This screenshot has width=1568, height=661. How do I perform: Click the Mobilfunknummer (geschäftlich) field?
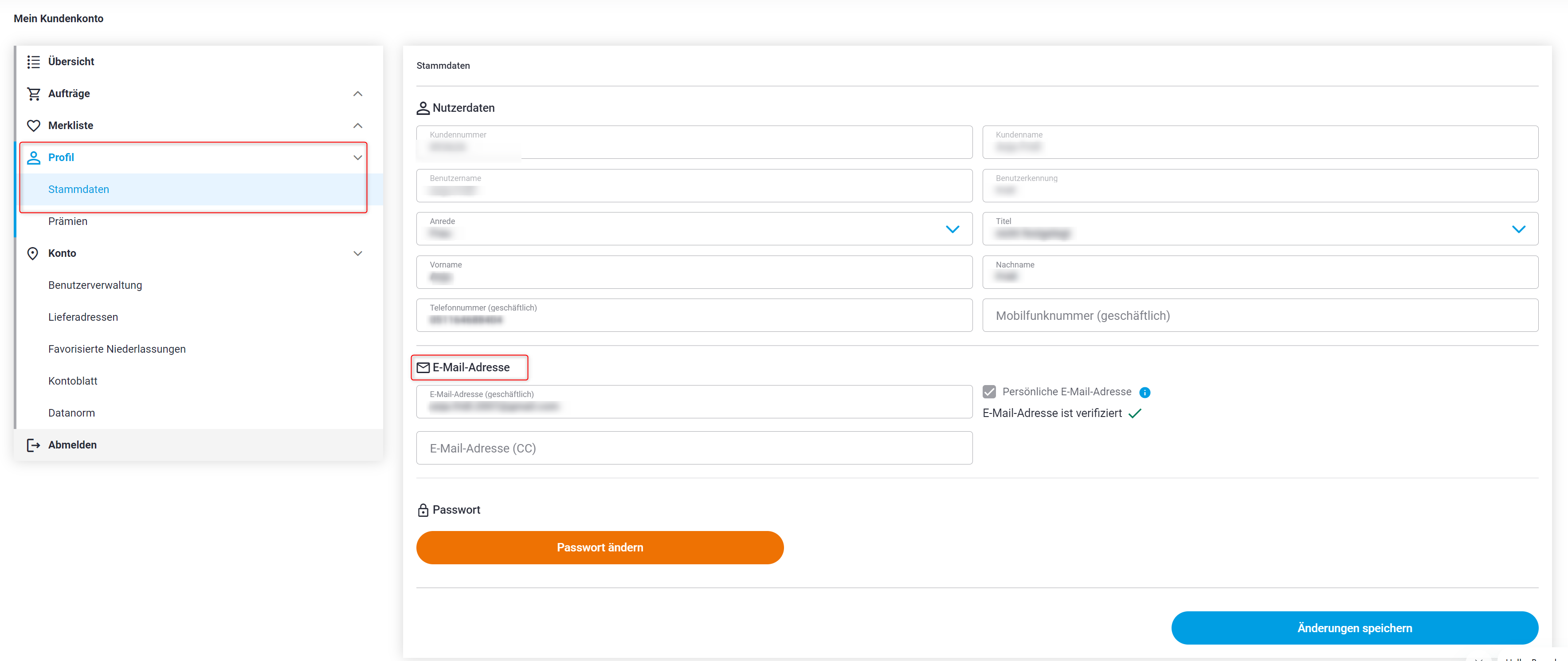click(x=1260, y=315)
